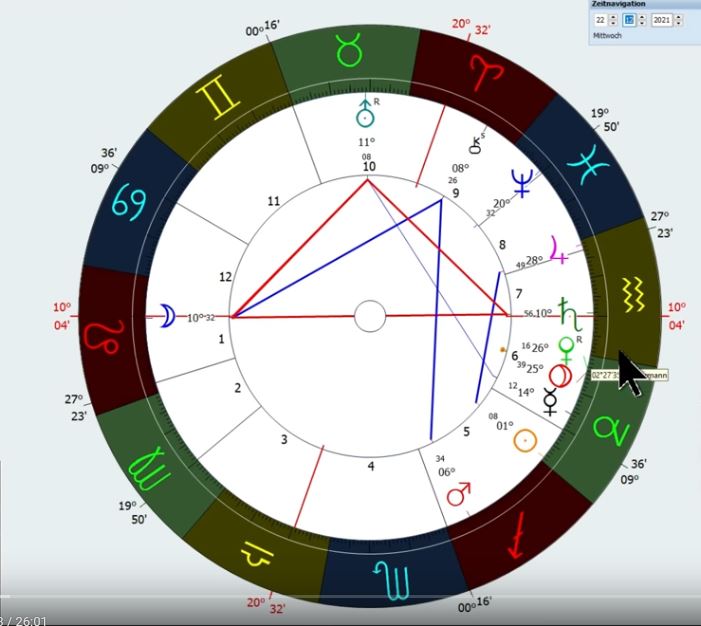Click the Libra zodiac sign symbol

point(257,554)
